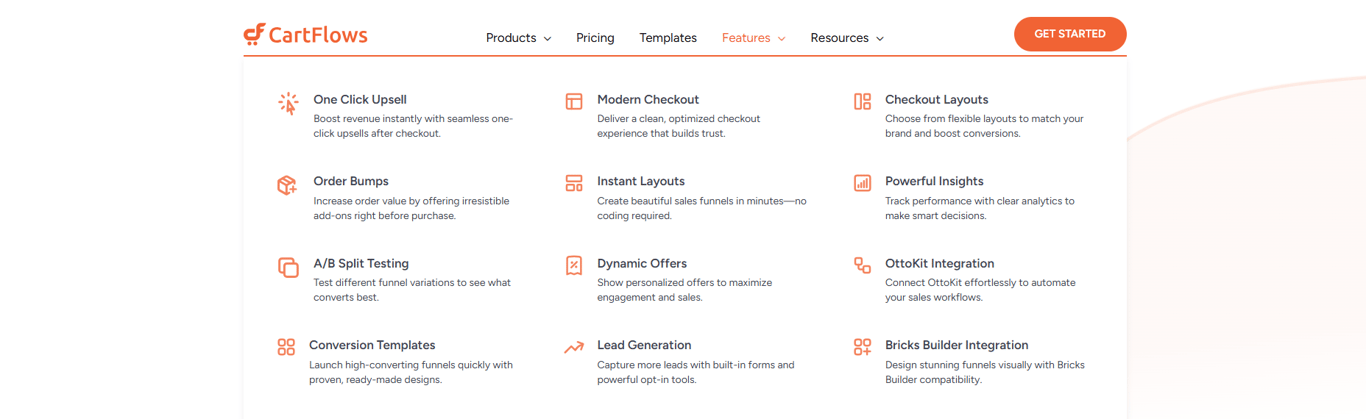The height and width of the screenshot is (419, 1366).
Task: Click the "Choose from flexible layouts" text
Action: (985, 126)
